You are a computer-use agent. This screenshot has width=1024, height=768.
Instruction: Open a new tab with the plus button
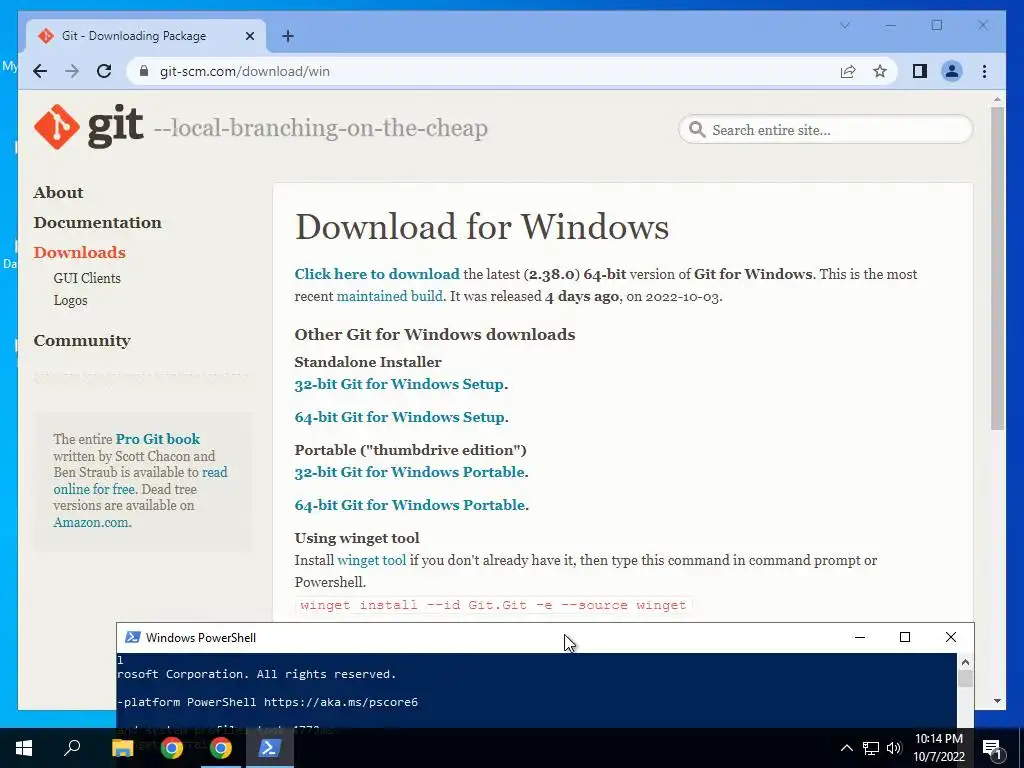[x=287, y=36]
